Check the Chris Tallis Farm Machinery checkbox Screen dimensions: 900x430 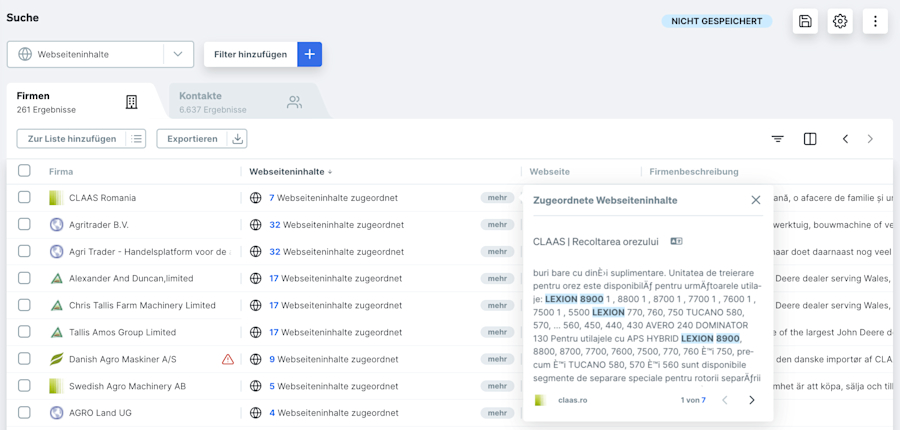coord(24,305)
